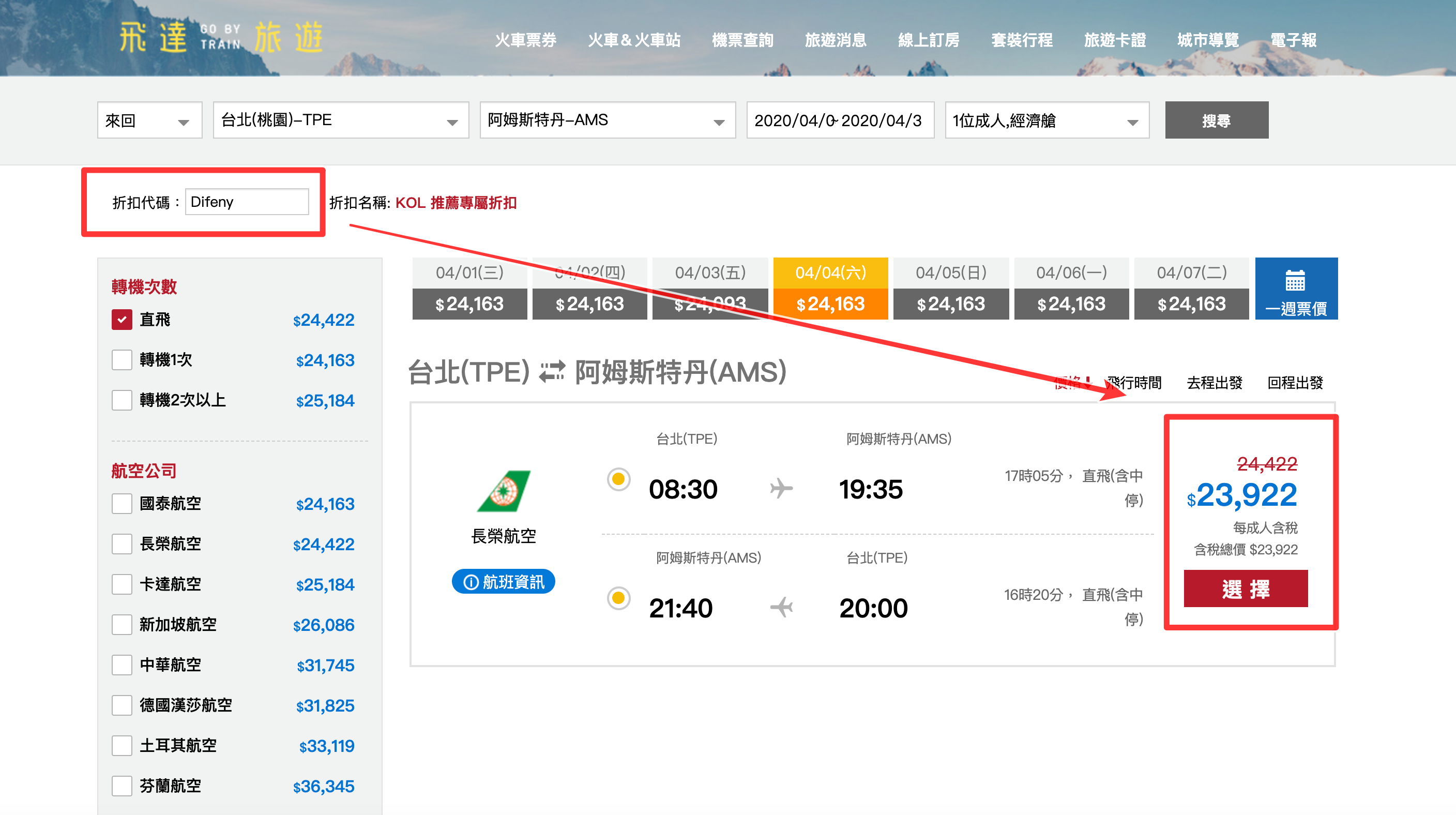
Task: Open the 套裝行程 menu
Action: pos(1022,40)
